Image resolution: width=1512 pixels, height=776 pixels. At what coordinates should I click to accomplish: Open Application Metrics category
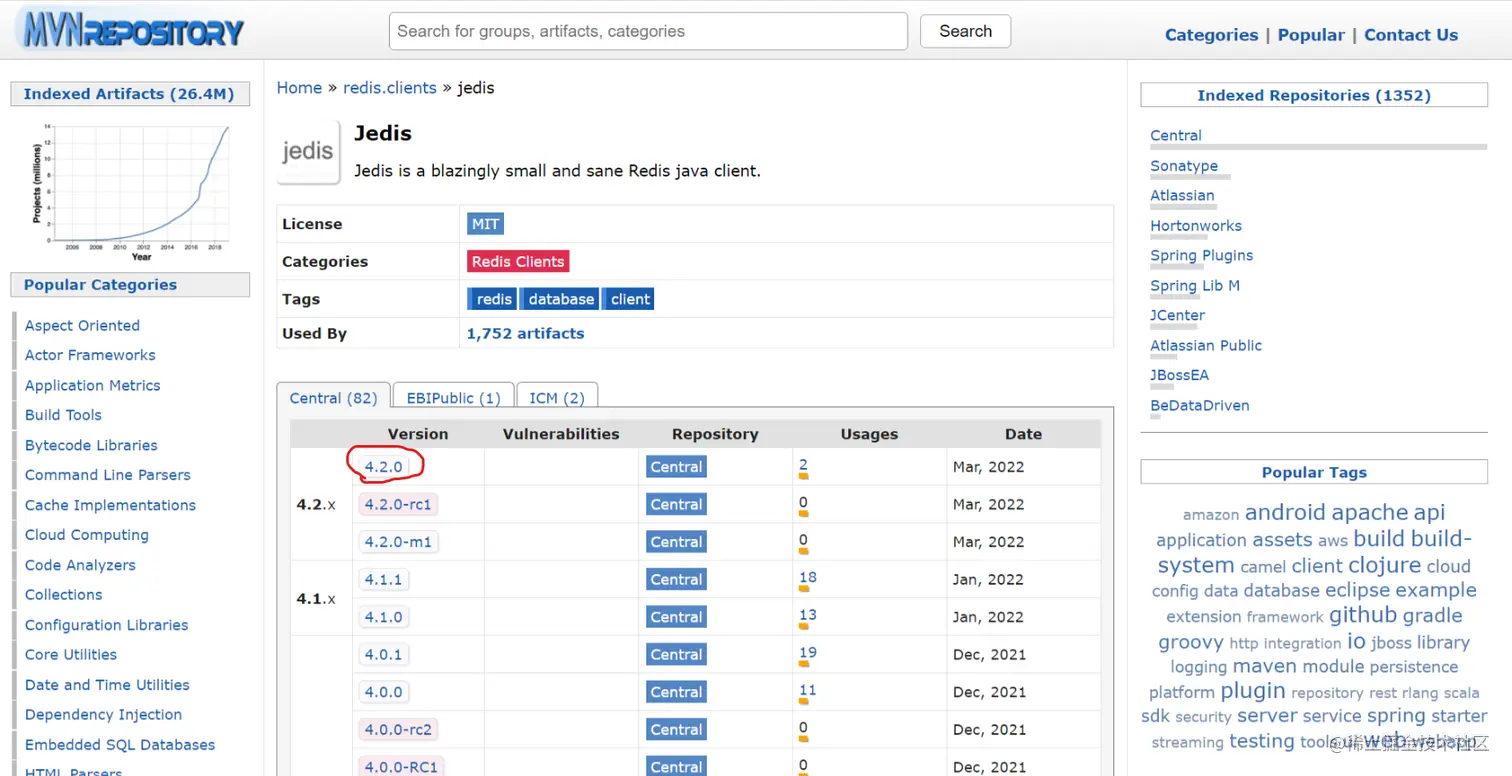pos(92,385)
